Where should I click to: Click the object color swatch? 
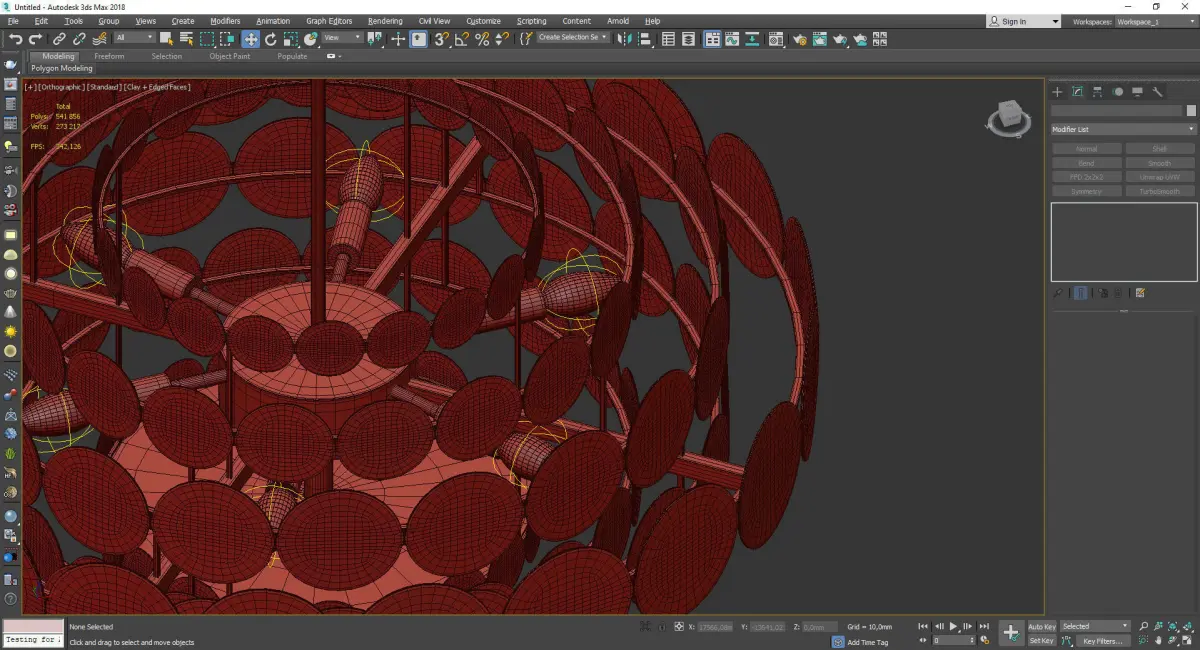point(1191,110)
